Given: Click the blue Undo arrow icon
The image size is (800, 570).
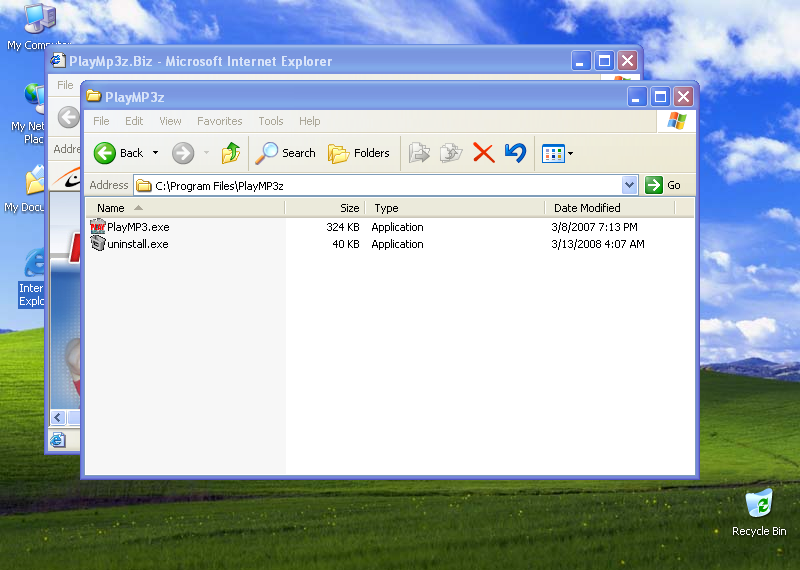Looking at the screenshot, I should 515,153.
